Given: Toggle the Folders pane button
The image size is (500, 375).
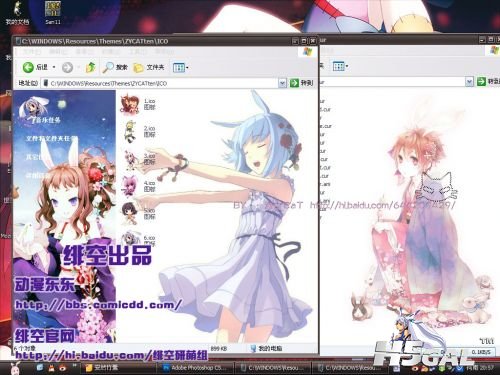Looking at the screenshot, I should click(149, 67).
